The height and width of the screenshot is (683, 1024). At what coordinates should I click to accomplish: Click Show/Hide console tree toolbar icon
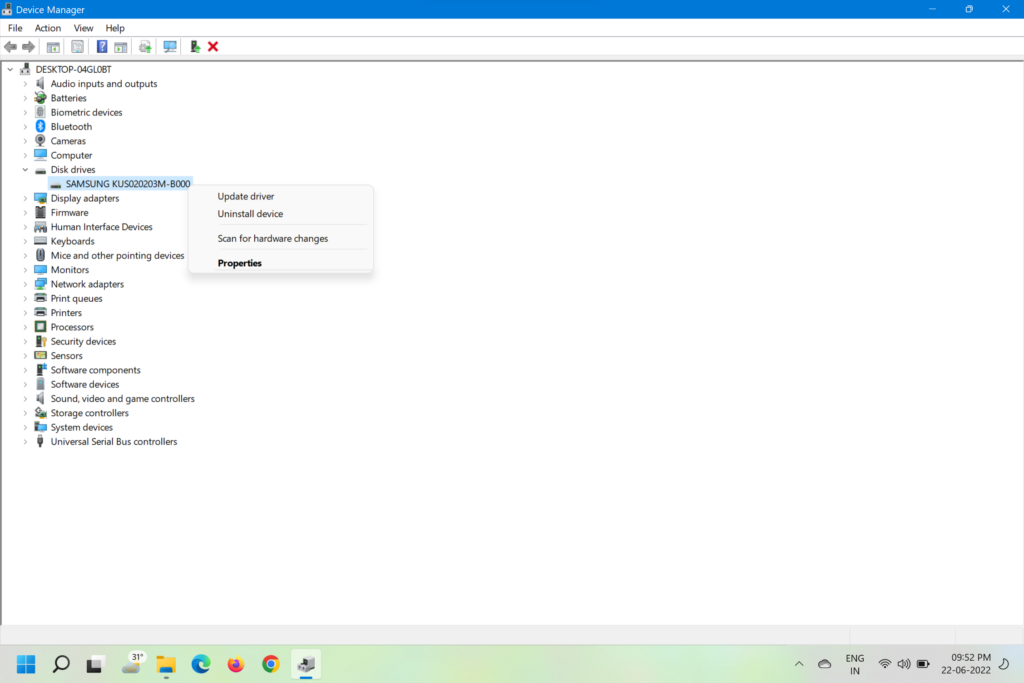click(x=53, y=47)
